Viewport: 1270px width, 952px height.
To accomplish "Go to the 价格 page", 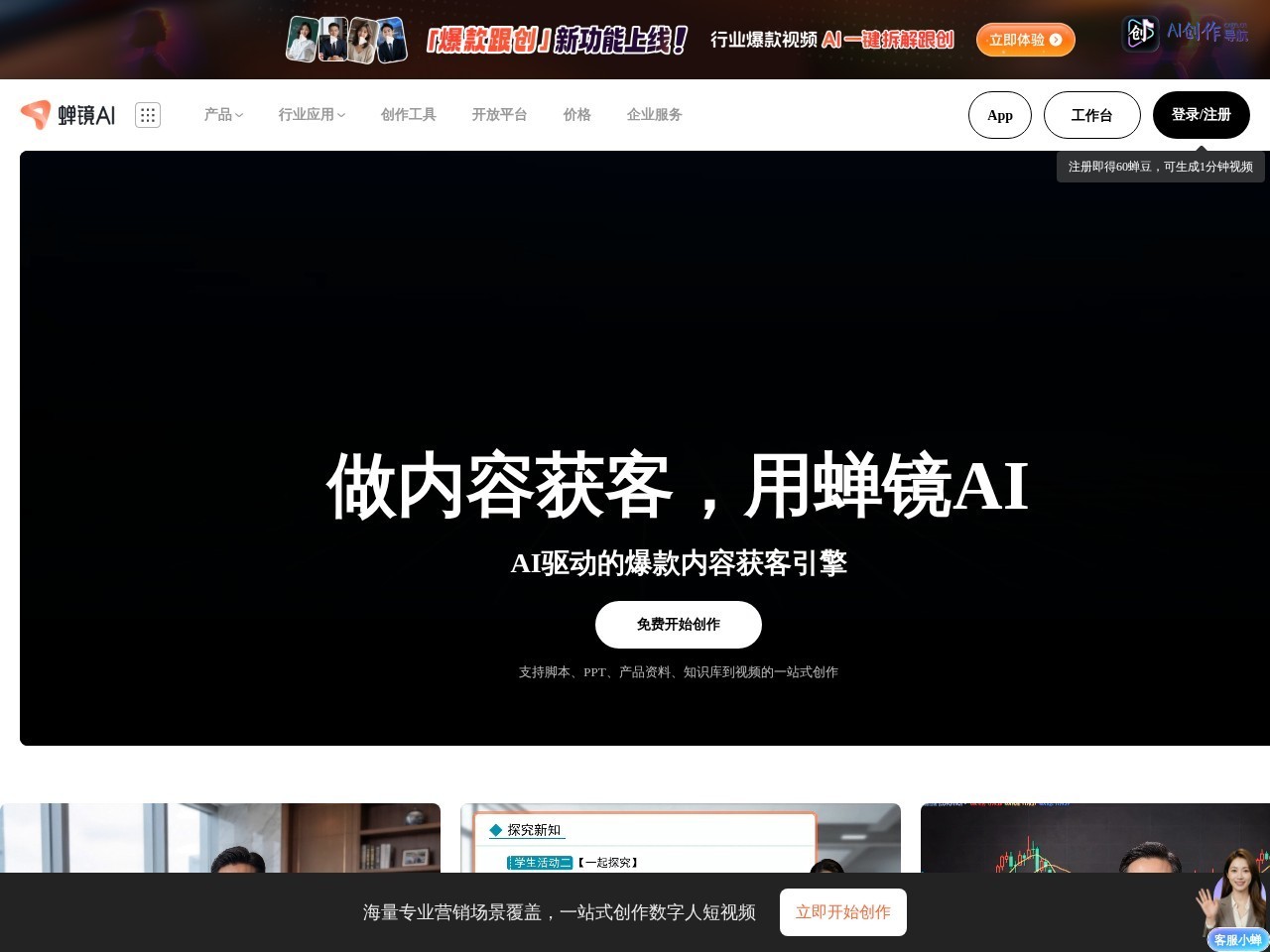I will pyautogui.click(x=577, y=115).
